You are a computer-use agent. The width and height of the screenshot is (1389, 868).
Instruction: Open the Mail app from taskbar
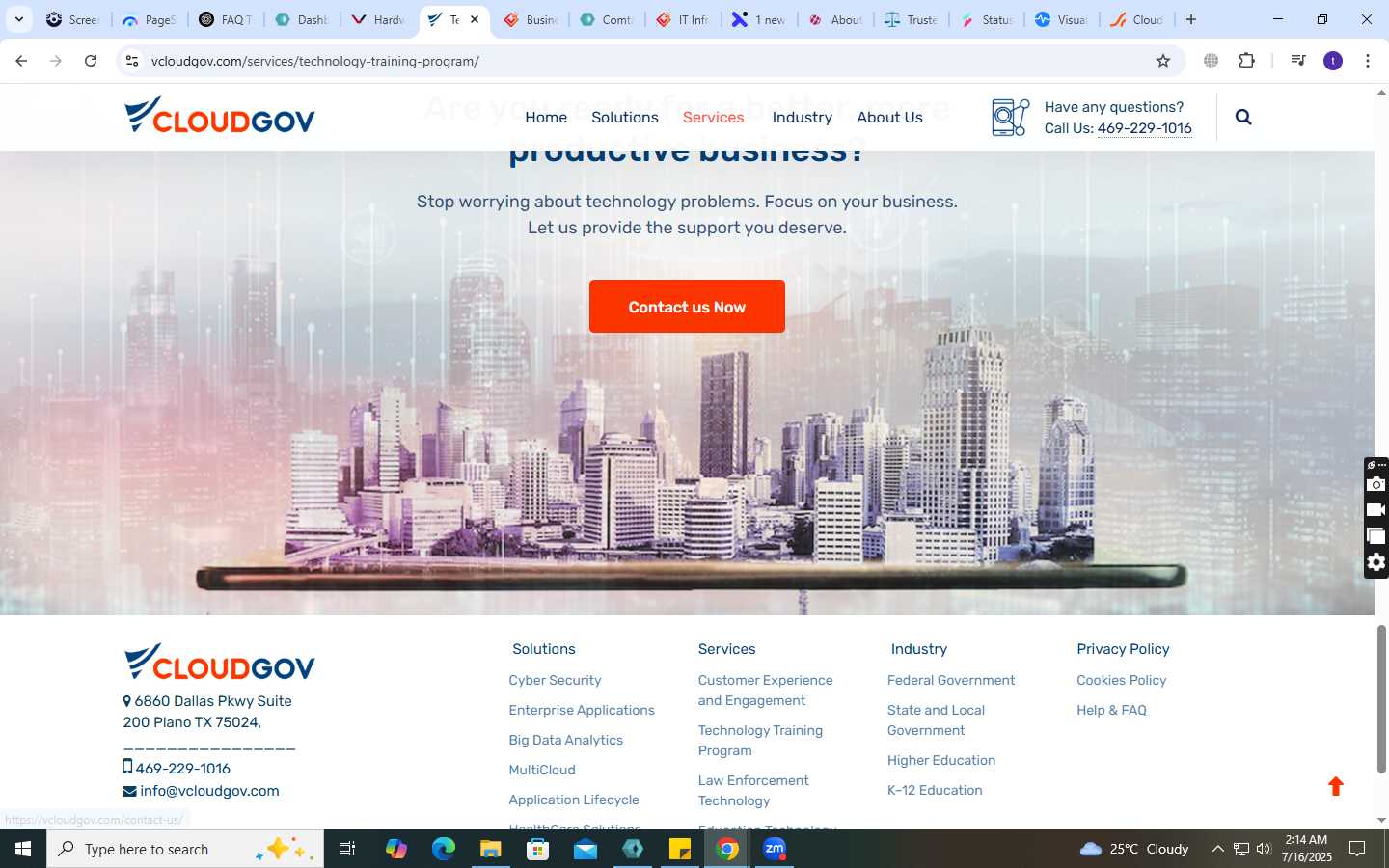[x=585, y=849]
